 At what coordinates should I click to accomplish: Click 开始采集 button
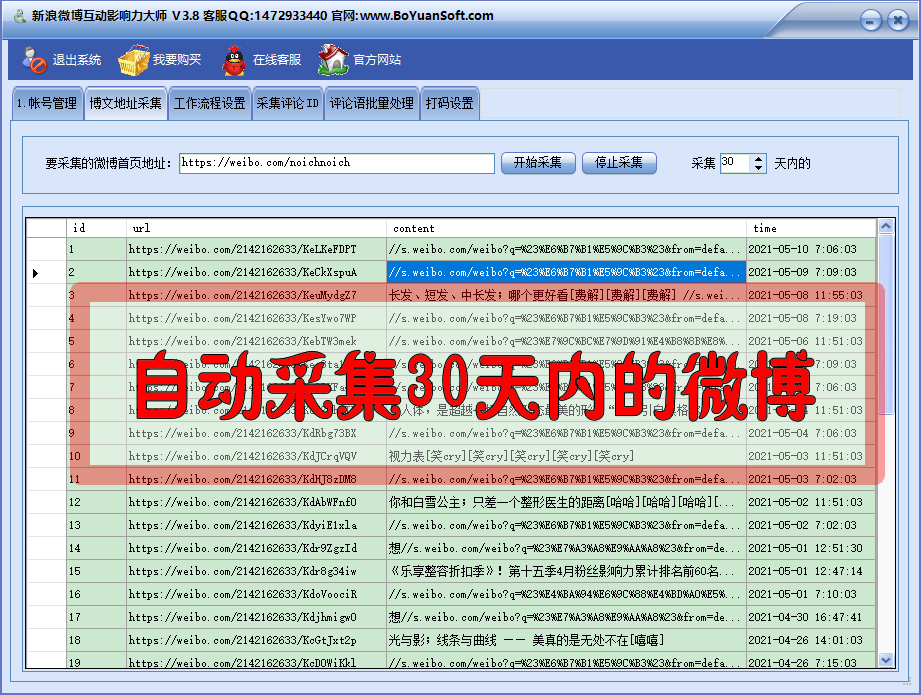tap(538, 163)
